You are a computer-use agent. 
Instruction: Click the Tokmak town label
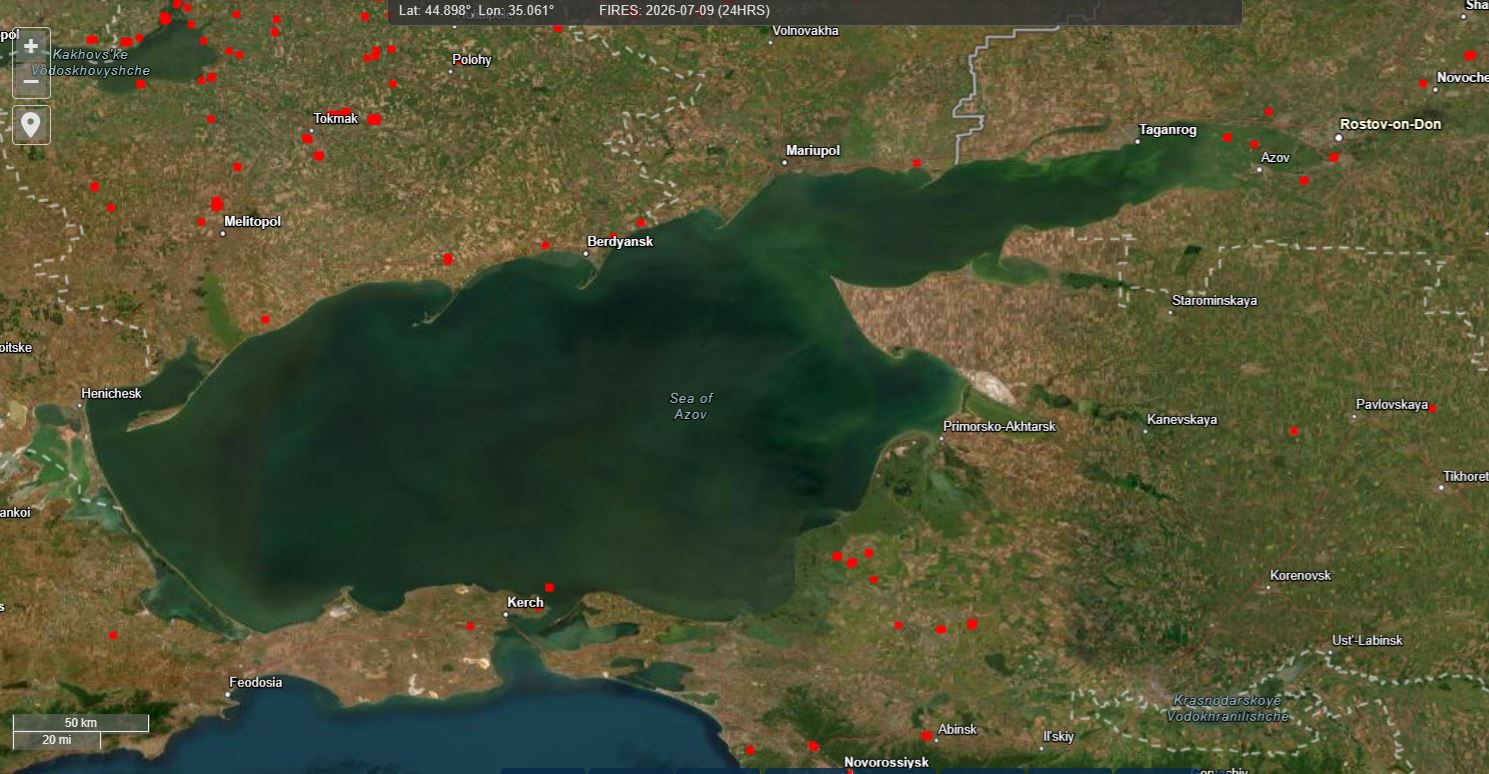pos(335,118)
